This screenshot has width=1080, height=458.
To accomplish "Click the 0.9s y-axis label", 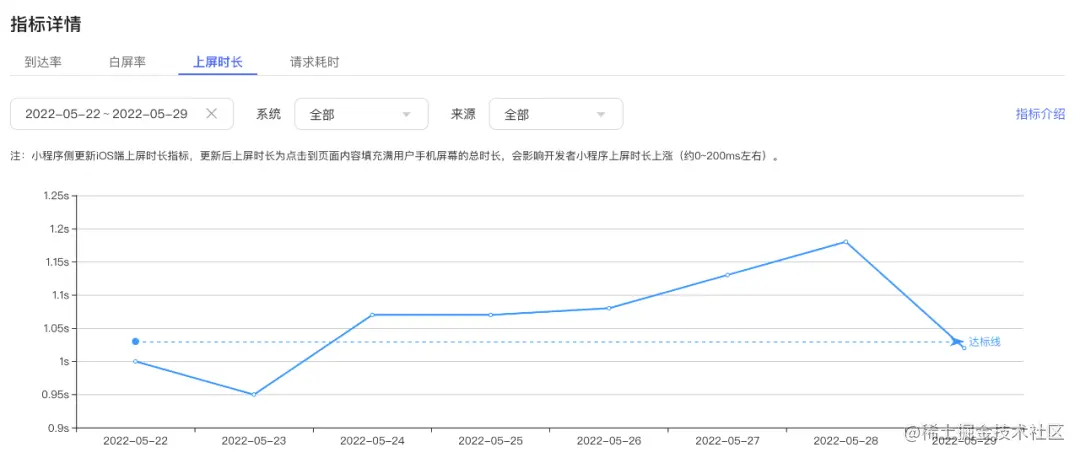I will click(59, 428).
